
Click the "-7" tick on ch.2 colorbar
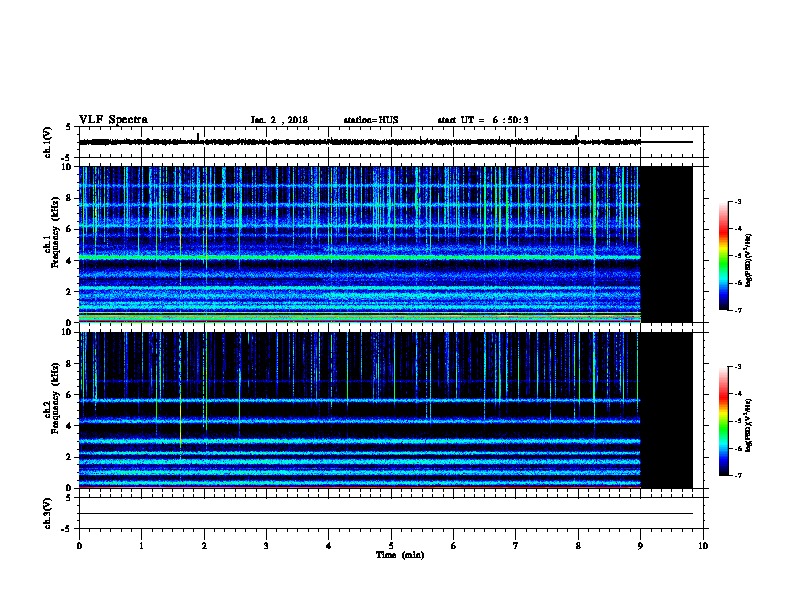[x=738, y=476]
